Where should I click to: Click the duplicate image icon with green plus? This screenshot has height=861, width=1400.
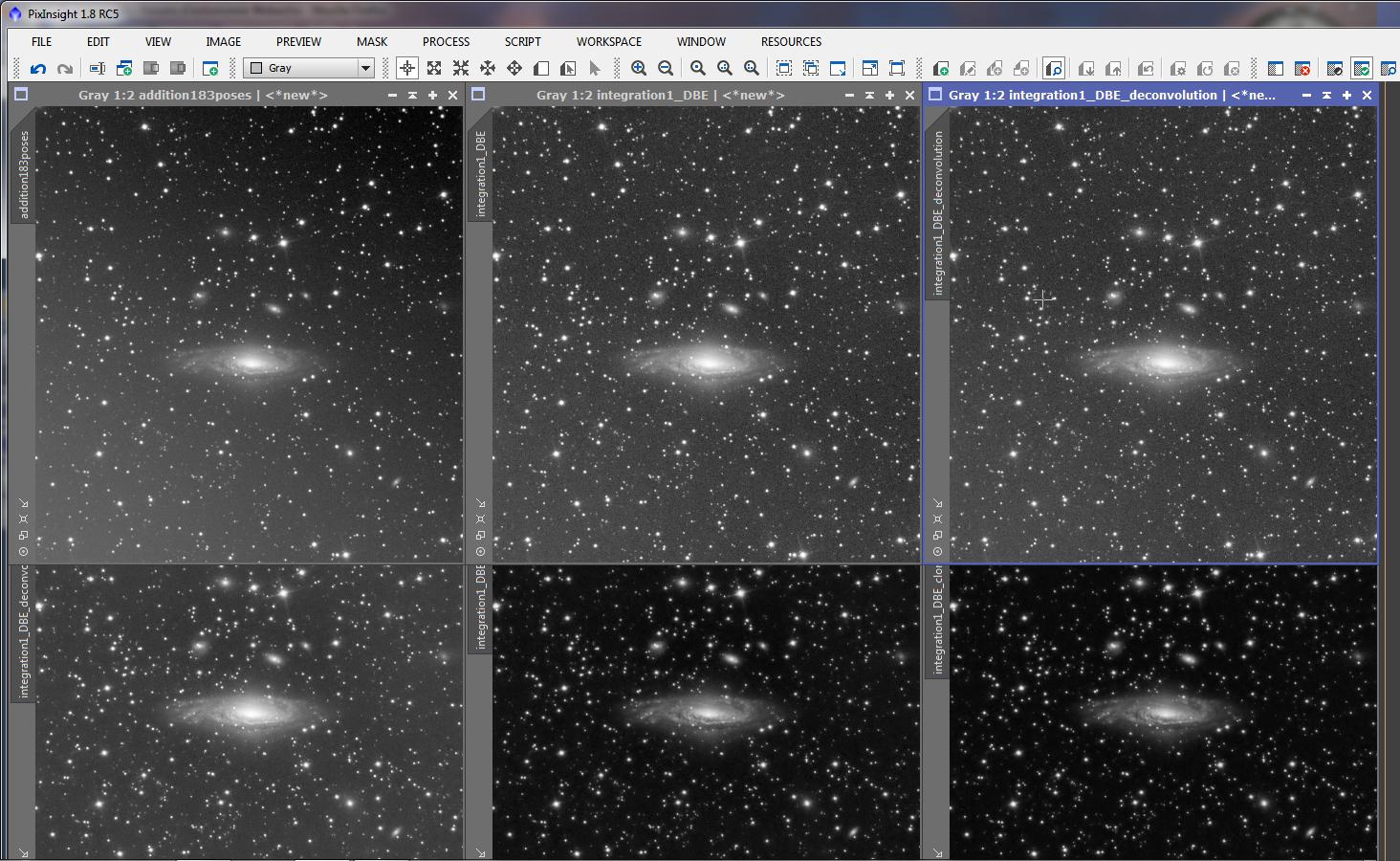point(124,69)
